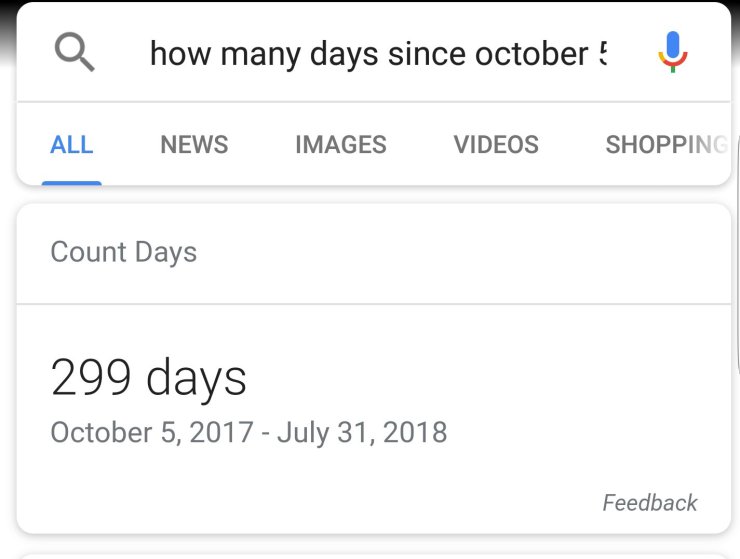Focus the search query text field

point(378,53)
